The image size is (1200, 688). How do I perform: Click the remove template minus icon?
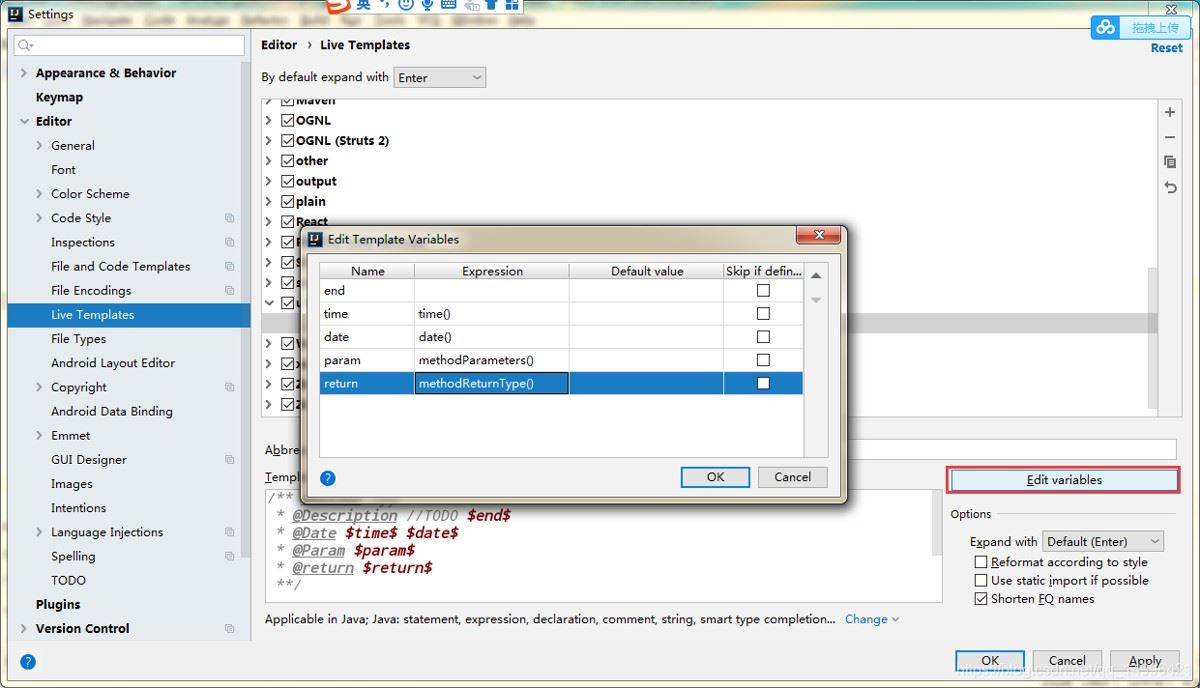click(x=1170, y=138)
